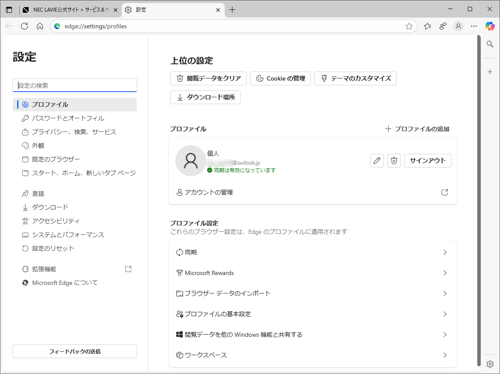Screen dimensions: 500x374
Task: Open the tab actions menu icon
Action: [9, 10]
